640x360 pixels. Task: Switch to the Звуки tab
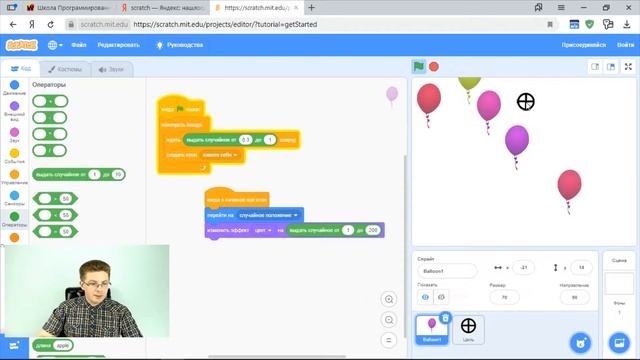pos(111,69)
